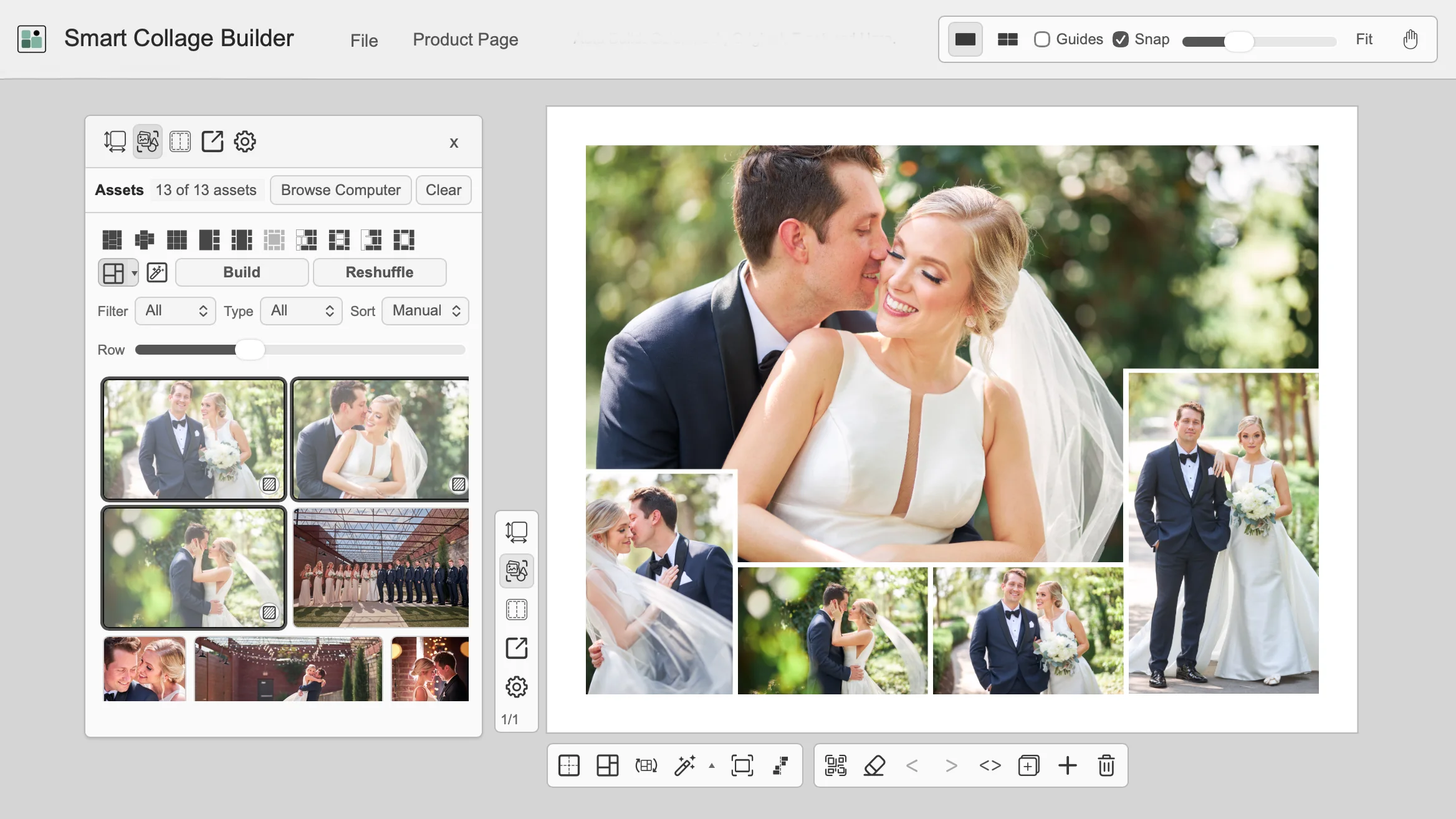Choose the cross-shaped collage layout preset
1456x819 pixels.
click(x=145, y=239)
